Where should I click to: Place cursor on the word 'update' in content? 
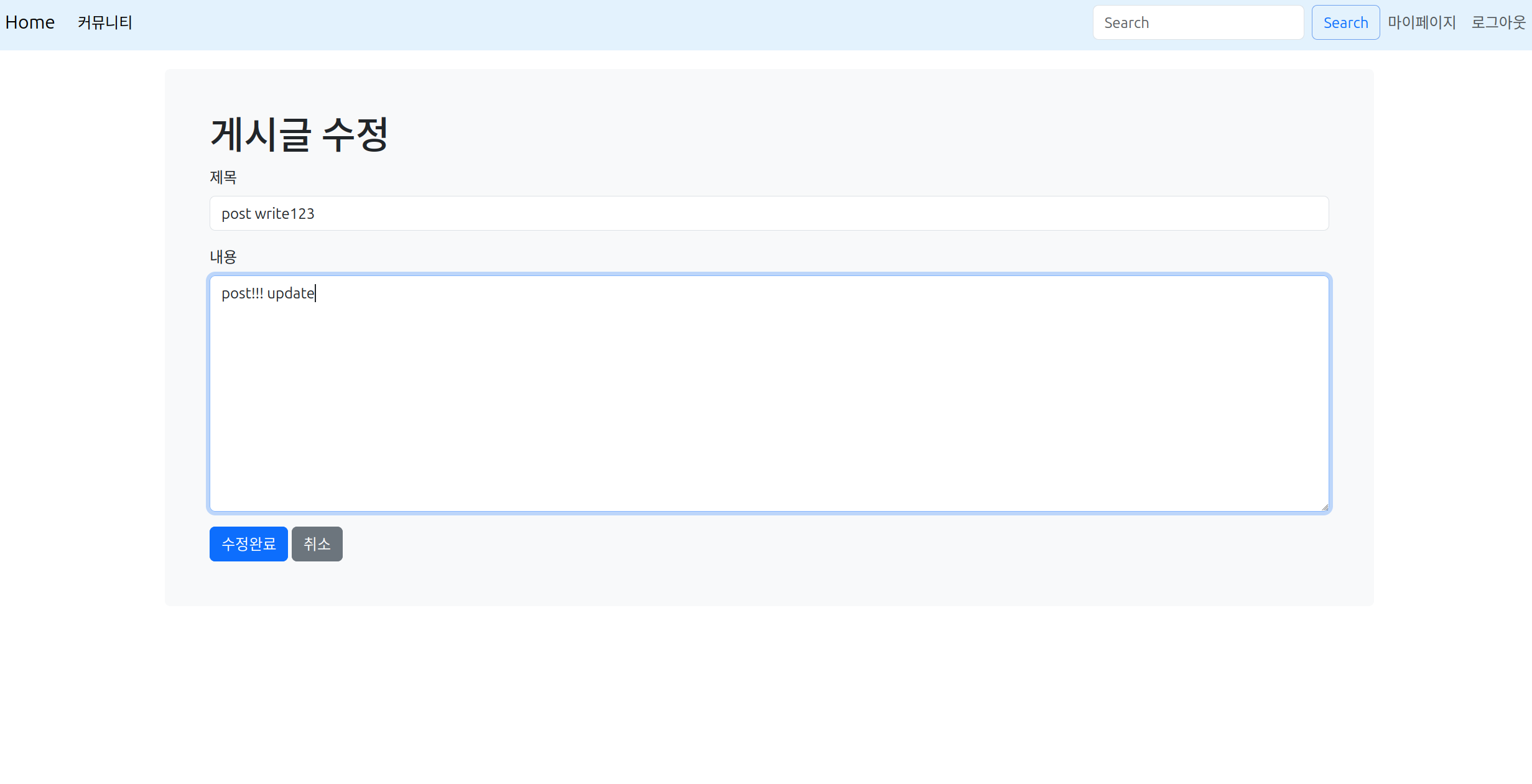pos(290,293)
